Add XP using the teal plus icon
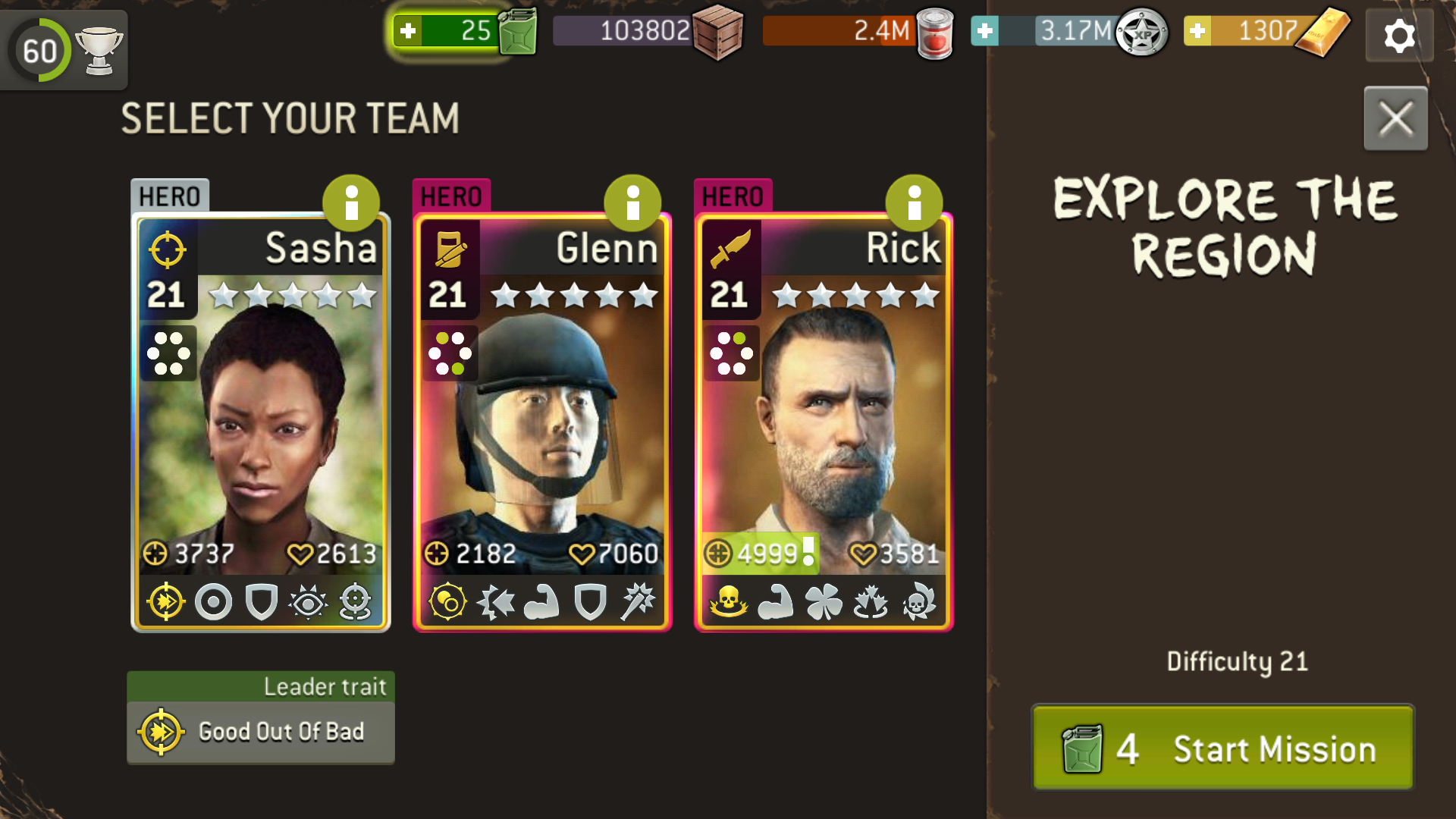1456x819 pixels. tap(984, 31)
